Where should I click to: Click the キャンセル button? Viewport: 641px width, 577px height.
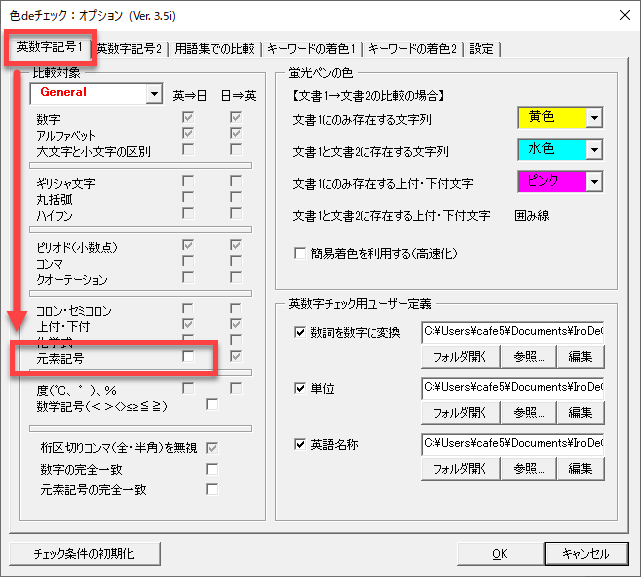(x=586, y=553)
